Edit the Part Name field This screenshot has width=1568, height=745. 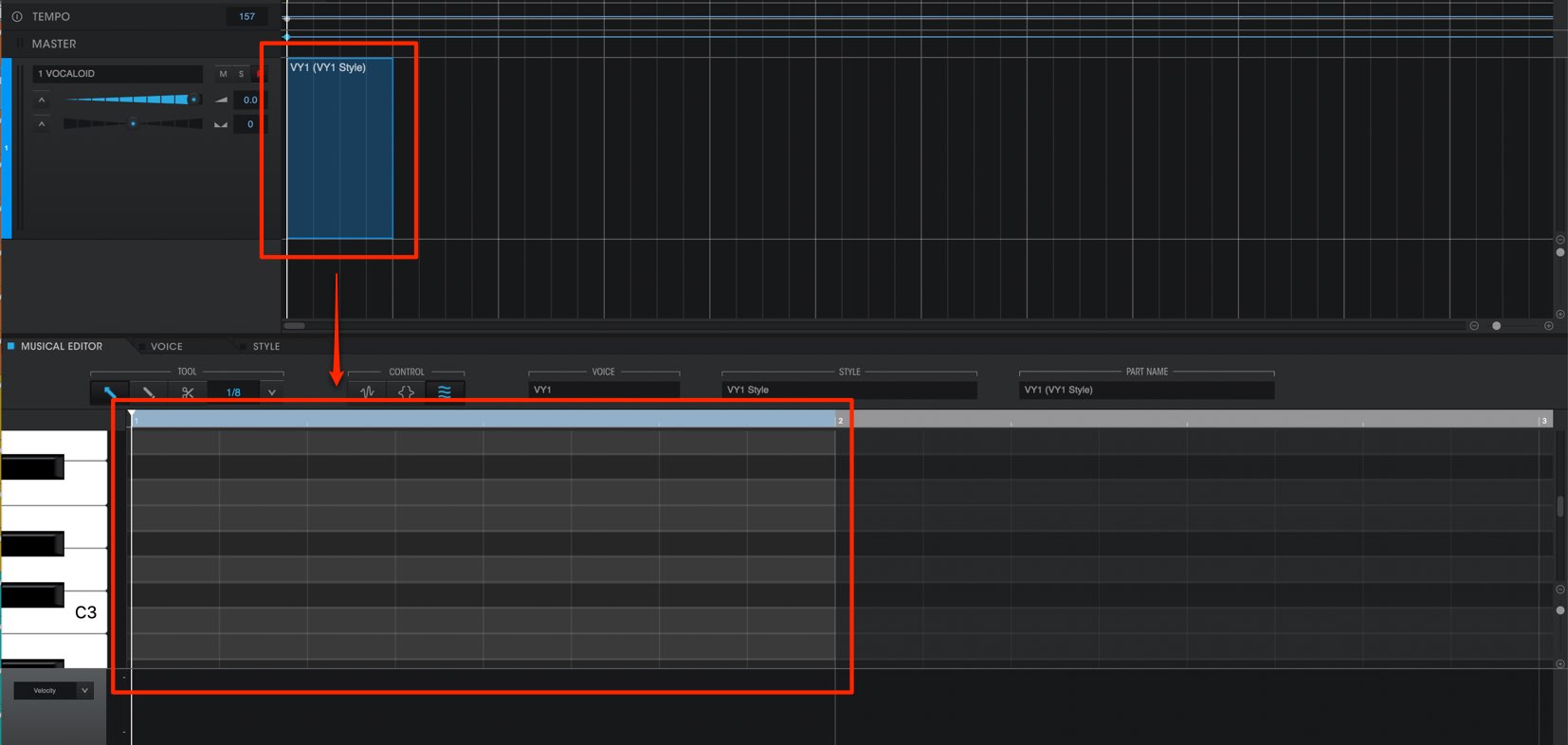(1147, 390)
